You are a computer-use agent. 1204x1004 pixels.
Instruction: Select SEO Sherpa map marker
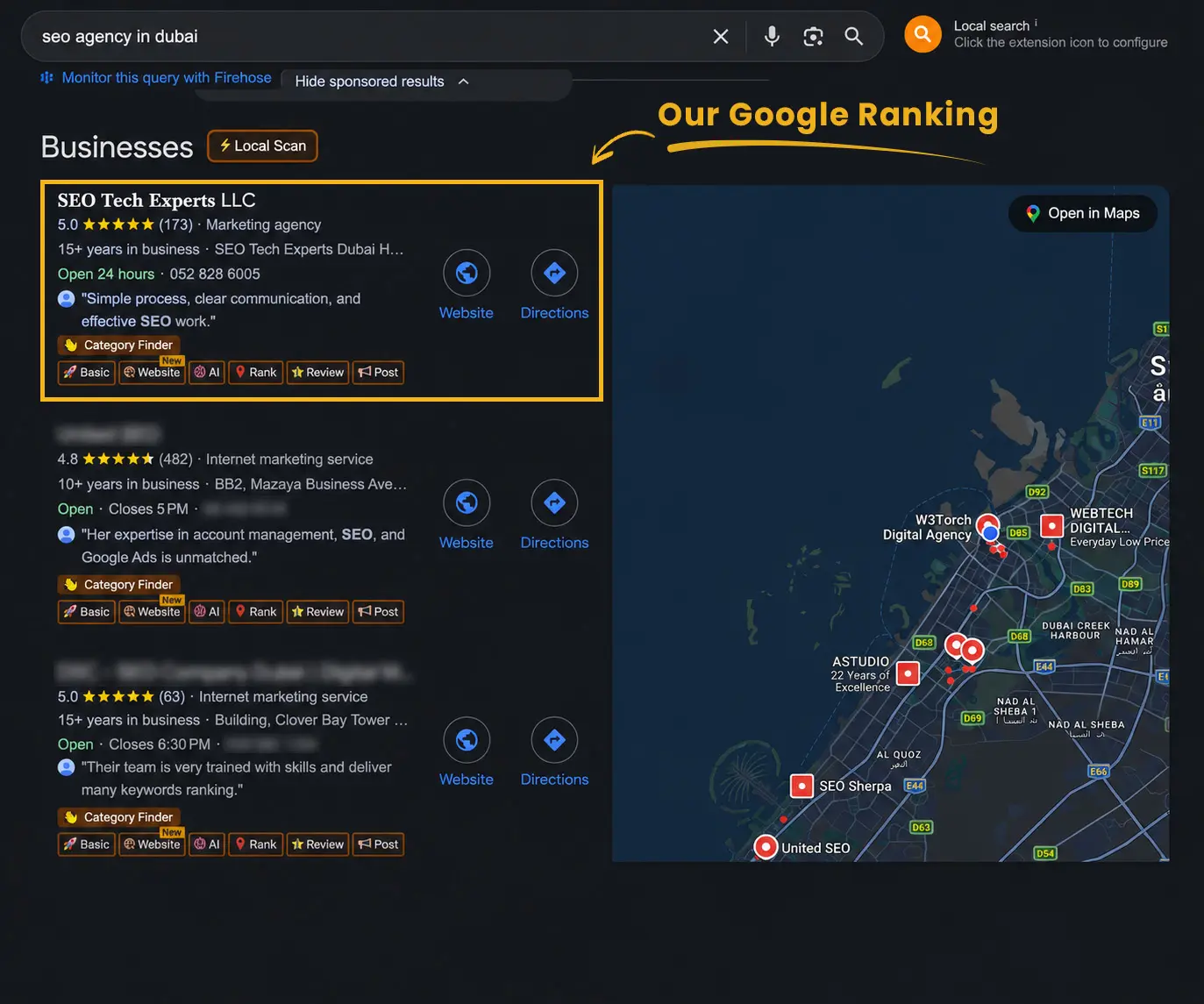[x=801, y=786]
